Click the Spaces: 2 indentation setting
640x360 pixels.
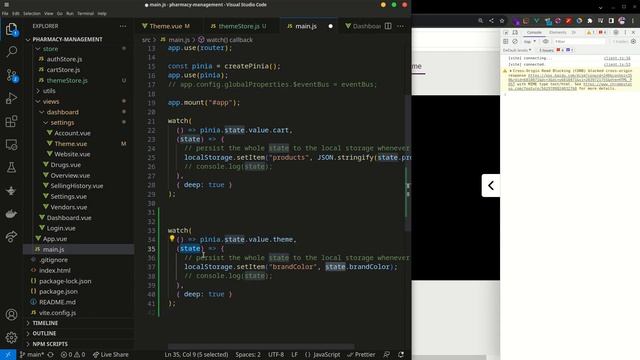[248, 355]
